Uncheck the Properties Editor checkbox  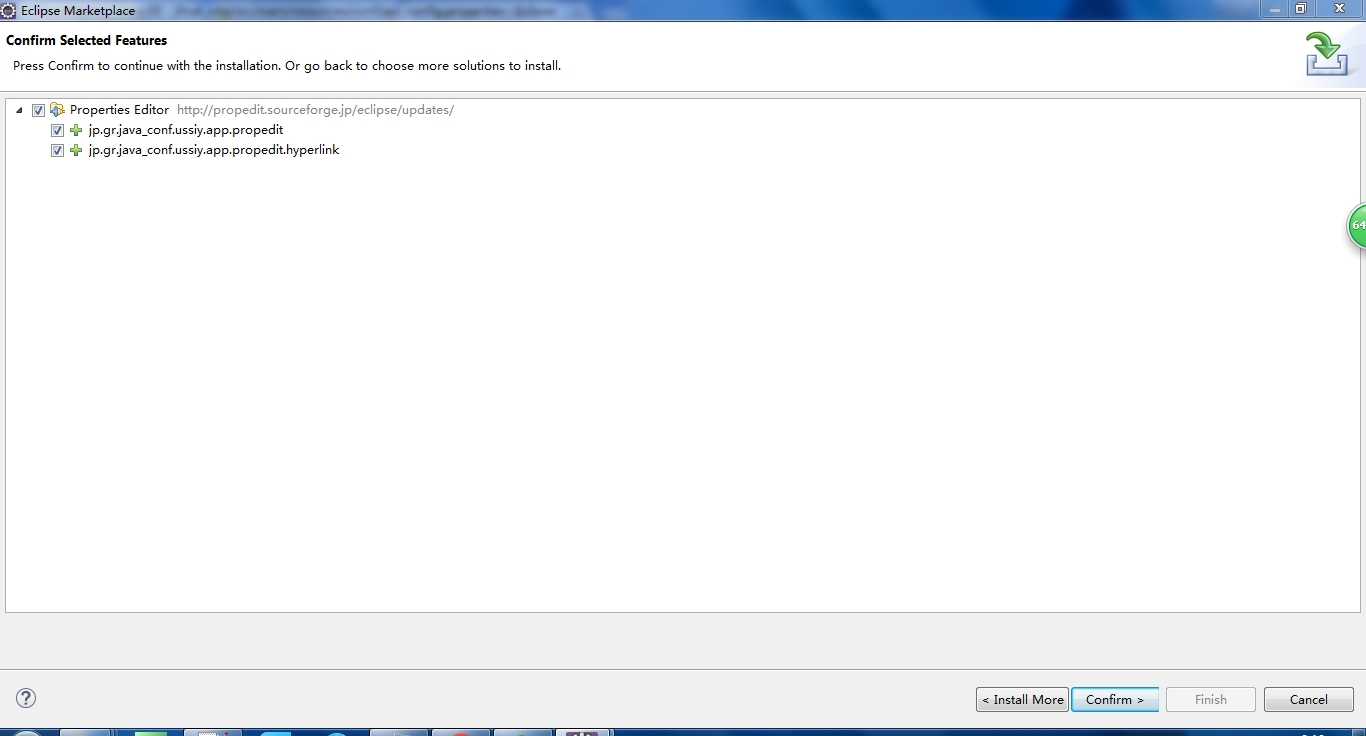[x=39, y=110]
